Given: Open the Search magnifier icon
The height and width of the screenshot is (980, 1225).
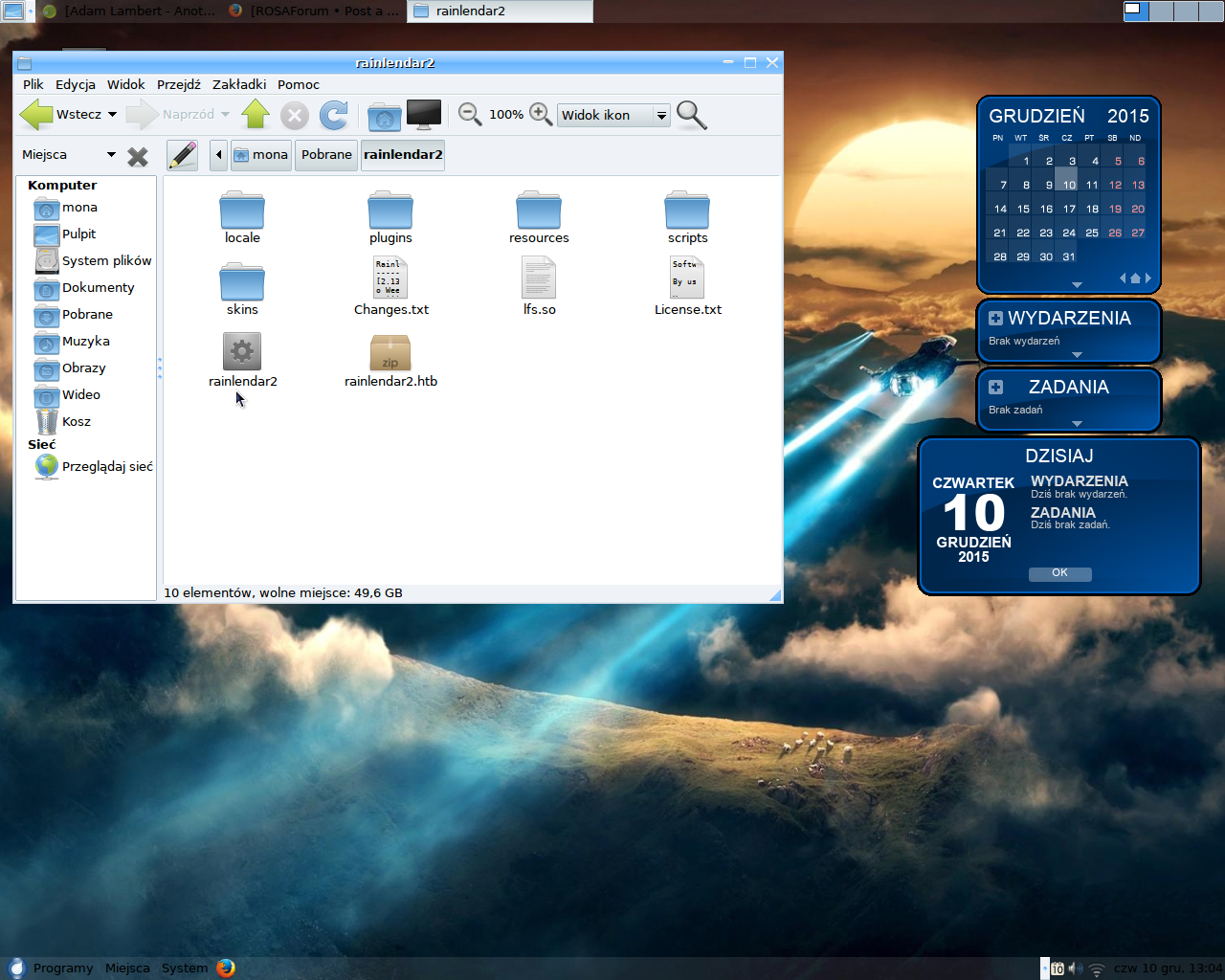Looking at the screenshot, I should (x=691, y=115).
